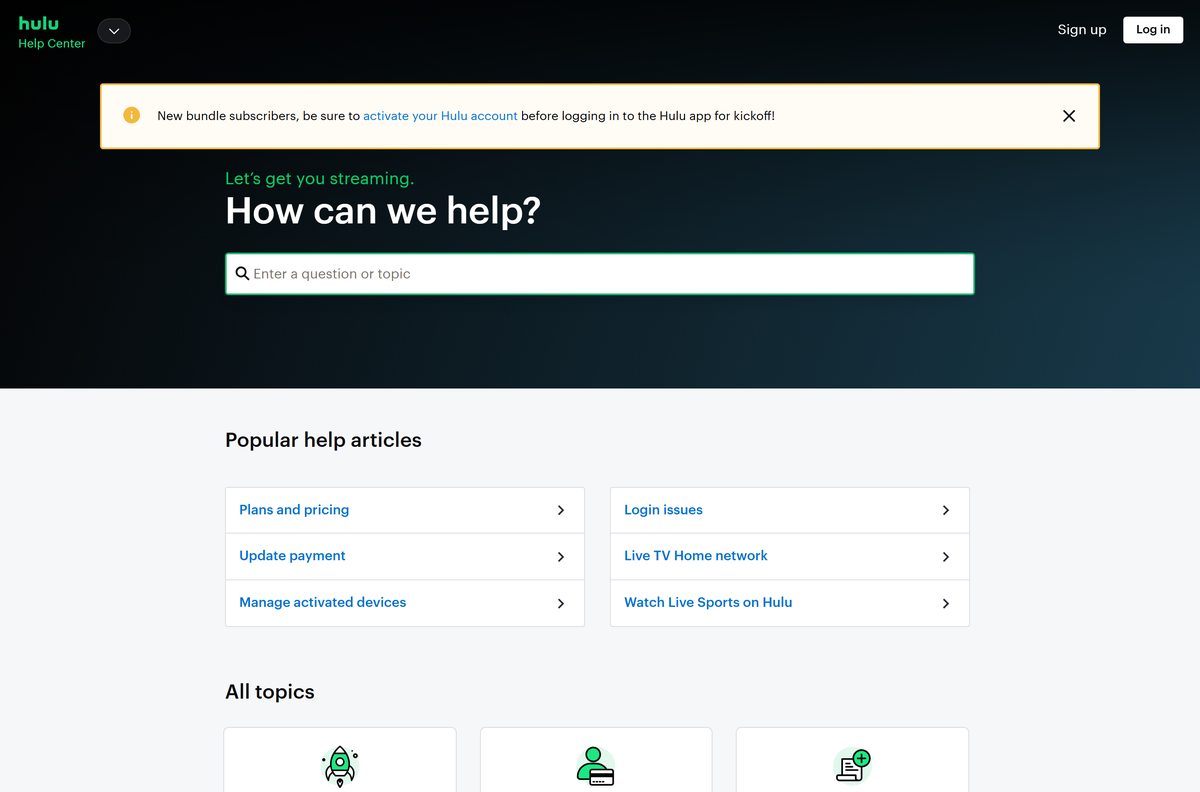The image size is (1200, 792).
Task: Click the chevron beside Live TV Home network
Action: pyautogui.click(x=946, y=557)
